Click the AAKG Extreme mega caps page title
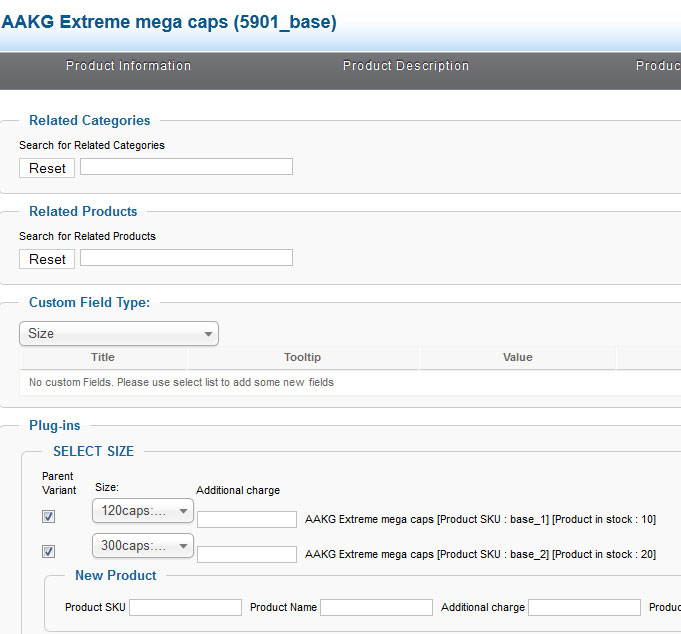 point(169,22)
